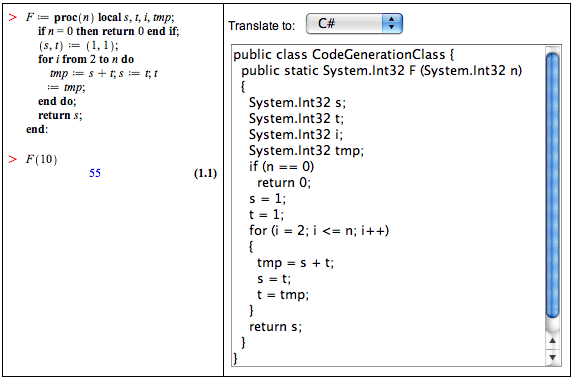Click the blue stepper arrows of C# dropdown
The image size is (574, 381).
coord(392,24)
